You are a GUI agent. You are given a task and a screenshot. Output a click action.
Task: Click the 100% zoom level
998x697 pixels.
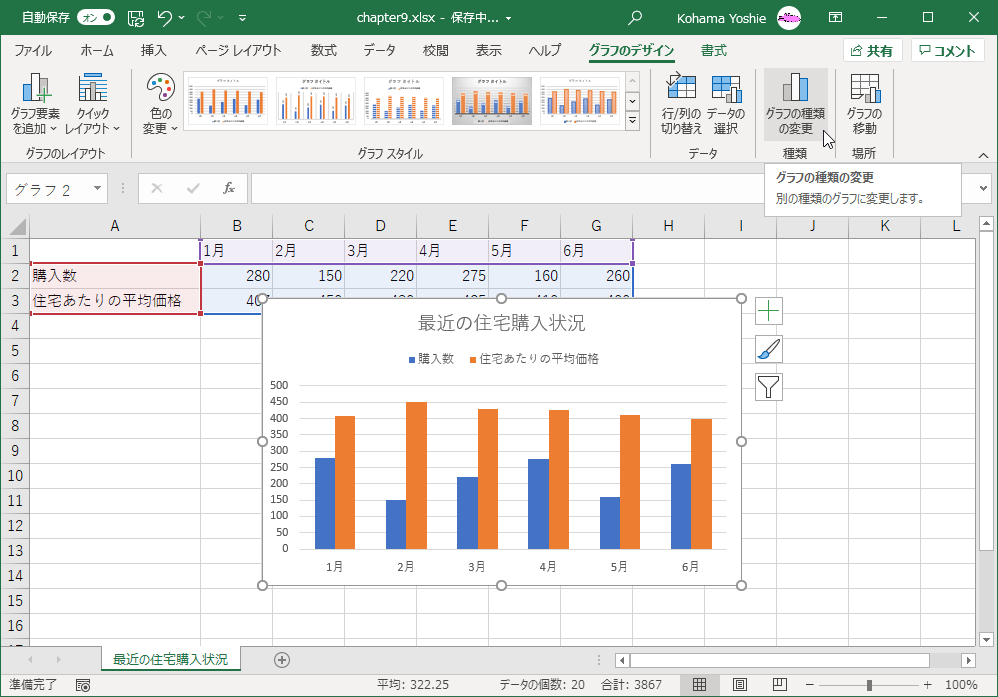point(960,685)
